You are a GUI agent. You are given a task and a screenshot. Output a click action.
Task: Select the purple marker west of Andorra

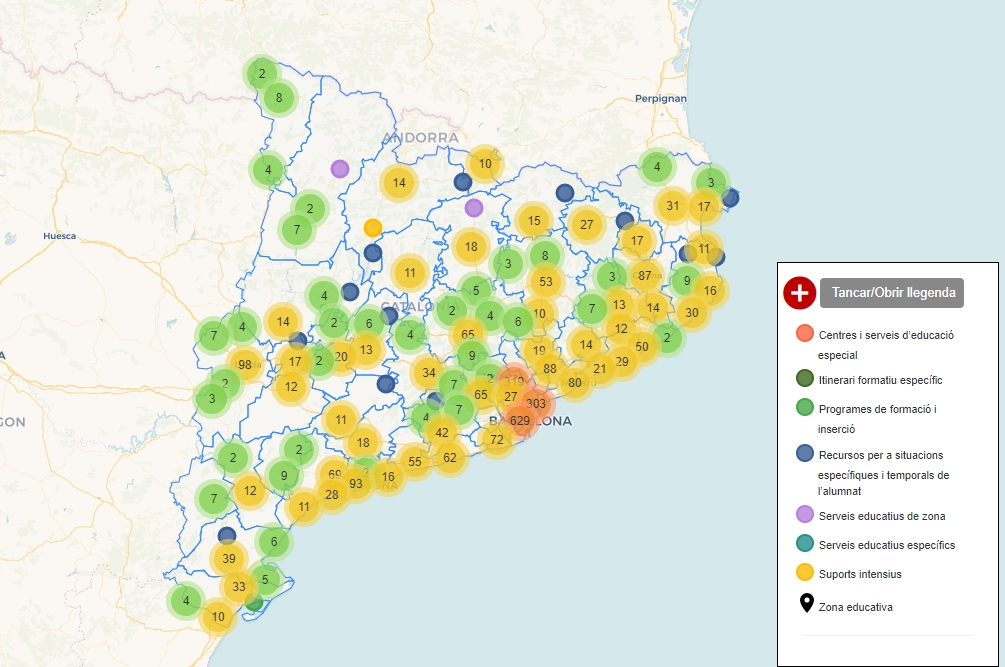[340, 169]
